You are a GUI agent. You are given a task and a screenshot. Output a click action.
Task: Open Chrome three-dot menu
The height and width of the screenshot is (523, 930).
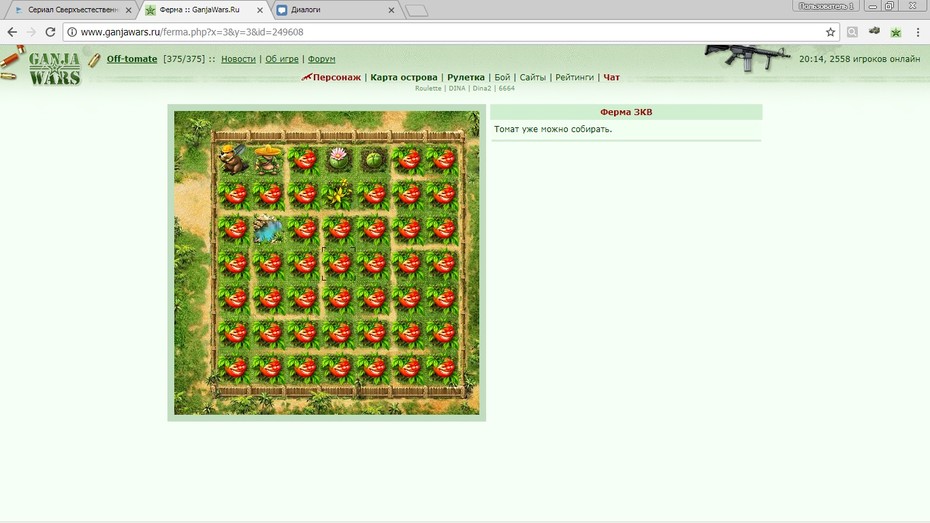918,32
